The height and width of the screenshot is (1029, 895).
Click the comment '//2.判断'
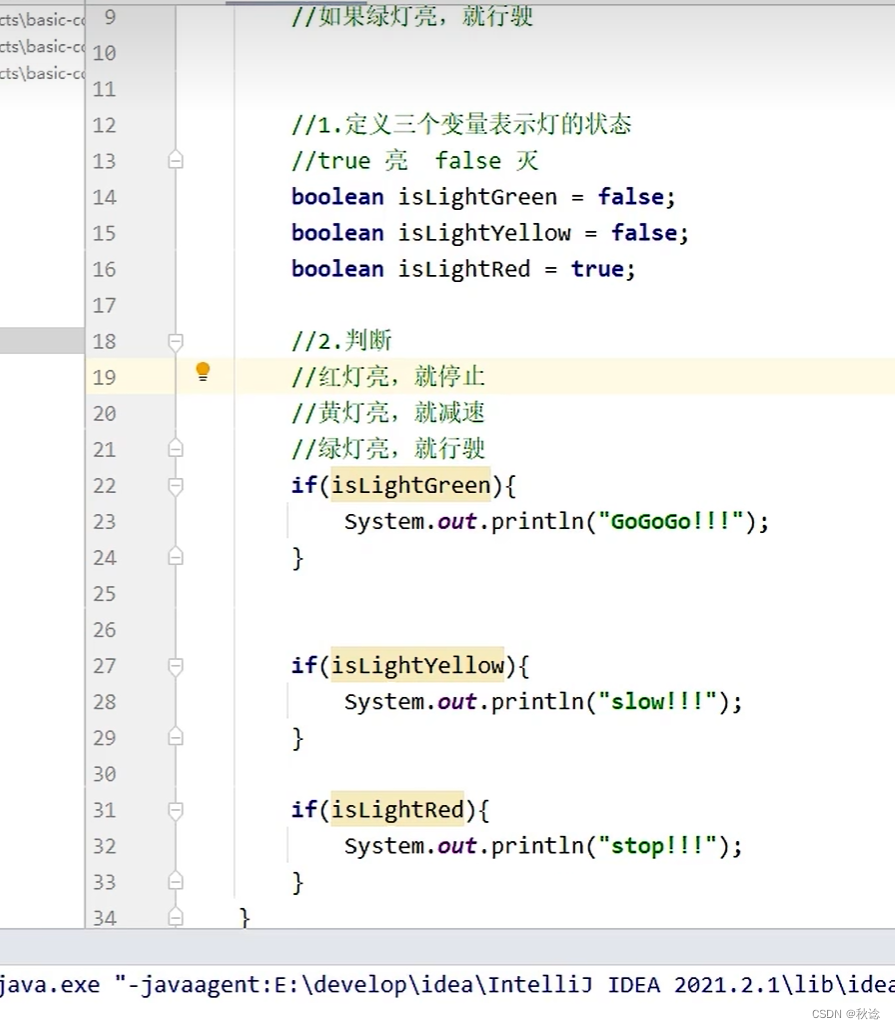pyautogui.click(x=341, y=341)
